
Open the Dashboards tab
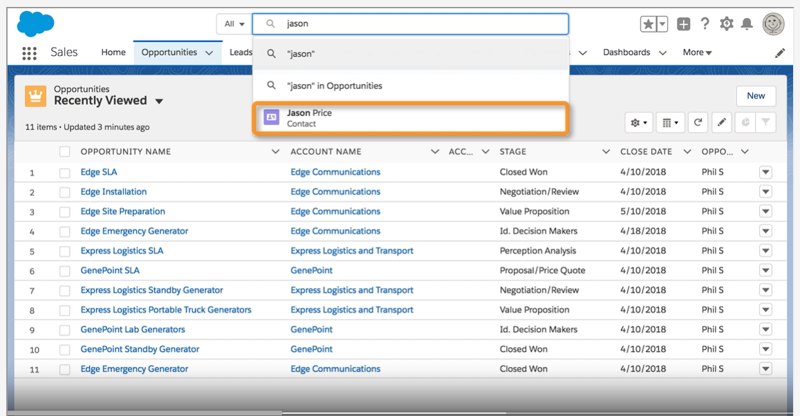pos(627,52)
